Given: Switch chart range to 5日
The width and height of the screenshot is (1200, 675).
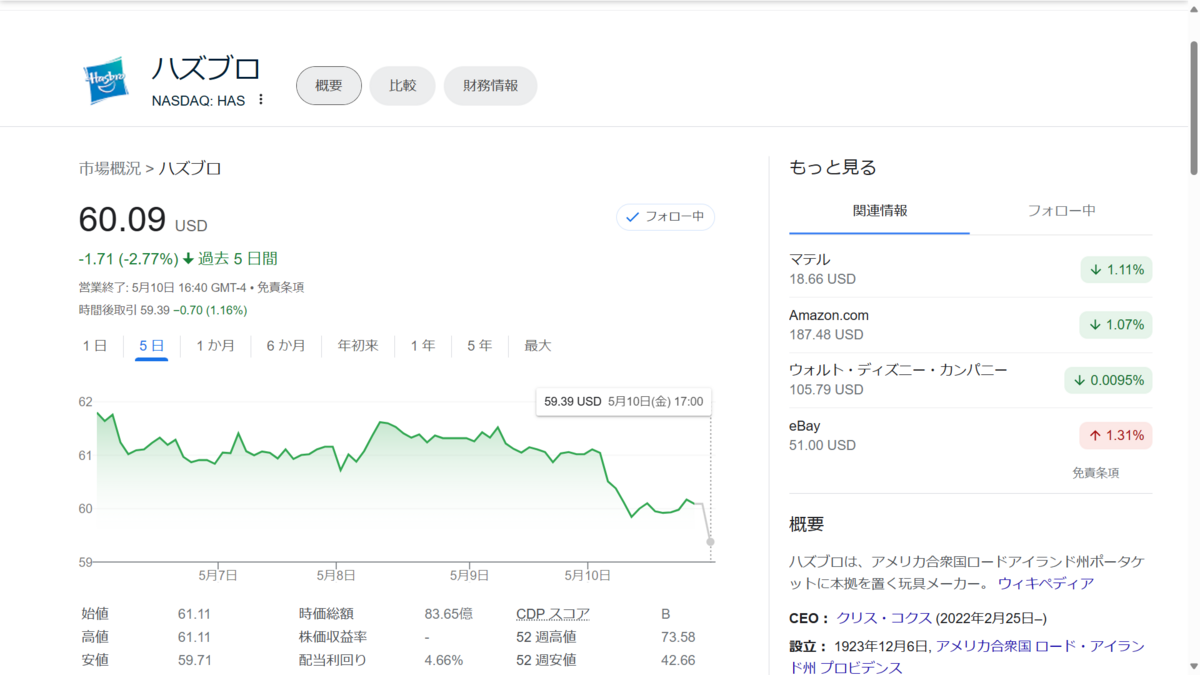Looking at the screenshot, I should pos(151,346).
